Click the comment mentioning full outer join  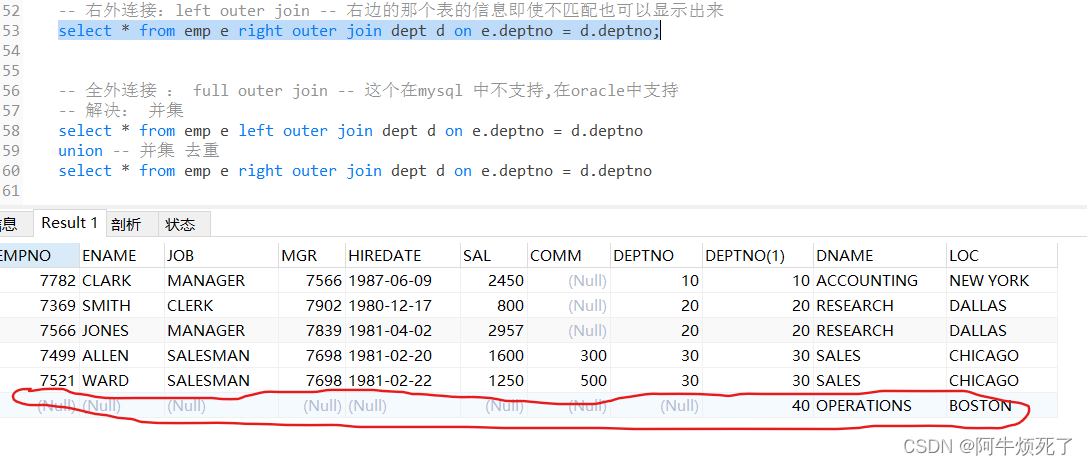tap(368, 90)
